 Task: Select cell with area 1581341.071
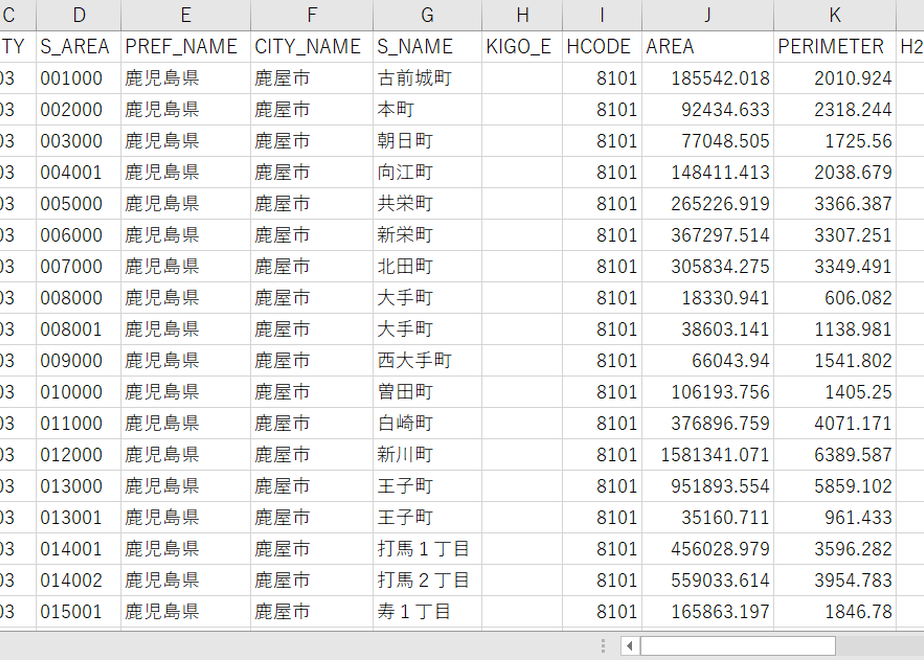tap(708, 455)
